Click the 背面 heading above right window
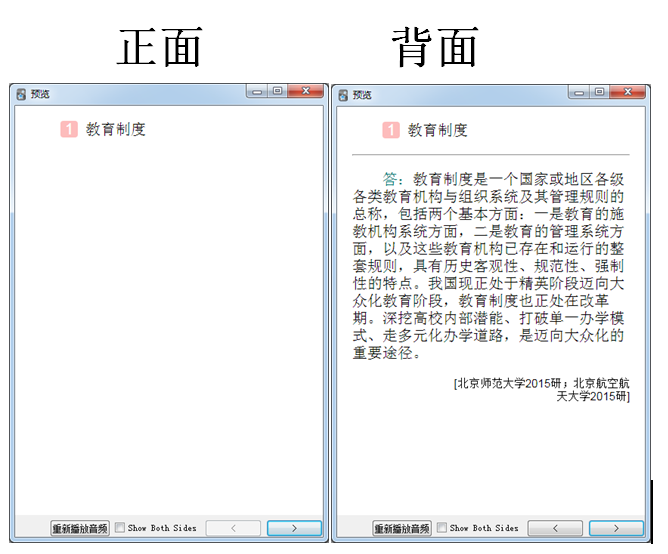The image size is (668, 554). 435,47
